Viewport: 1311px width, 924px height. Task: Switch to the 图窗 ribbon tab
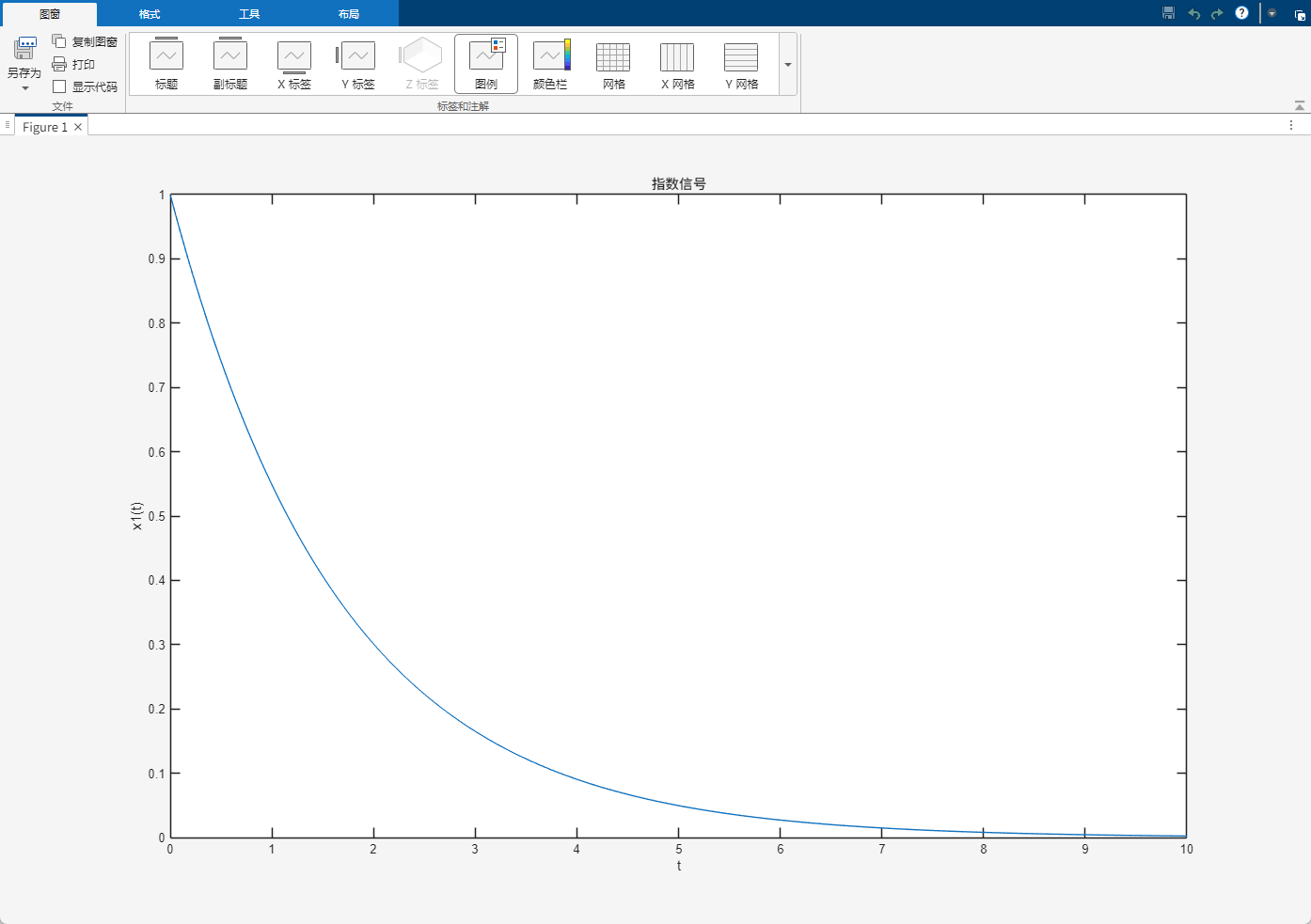click(x=50, y=14)
